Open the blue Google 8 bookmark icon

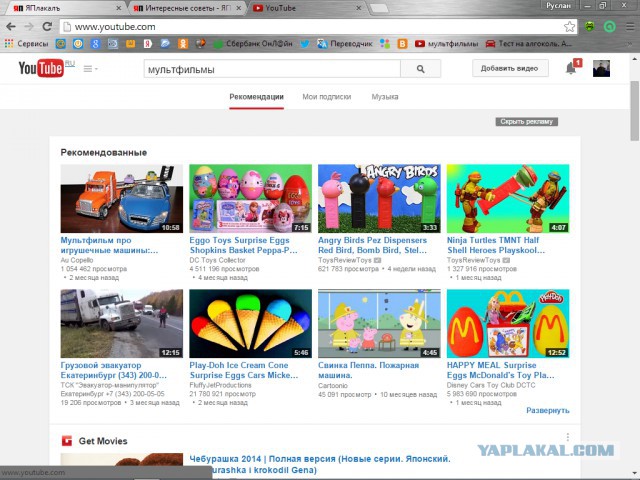click(x=95, y=44)
